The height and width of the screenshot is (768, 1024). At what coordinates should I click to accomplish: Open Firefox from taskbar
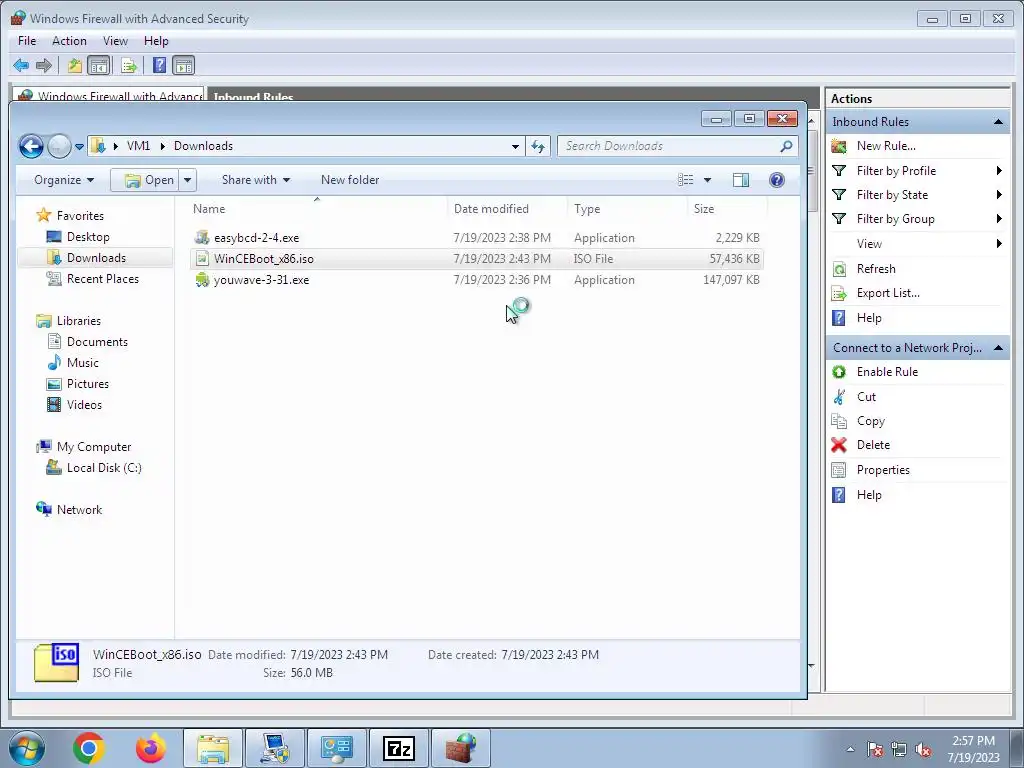pos(151,748)
